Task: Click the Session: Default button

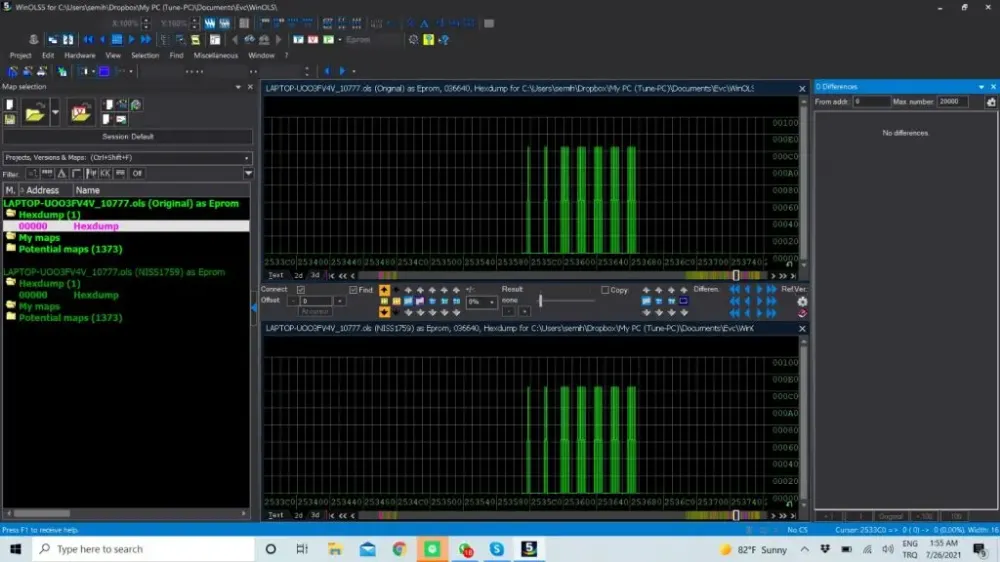Action: point(128,137)
